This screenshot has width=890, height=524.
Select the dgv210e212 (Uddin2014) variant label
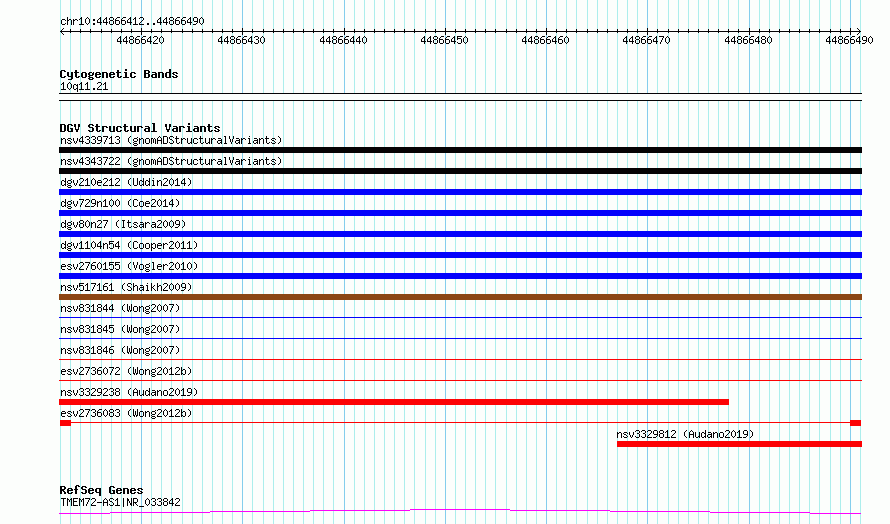(126, 182)
